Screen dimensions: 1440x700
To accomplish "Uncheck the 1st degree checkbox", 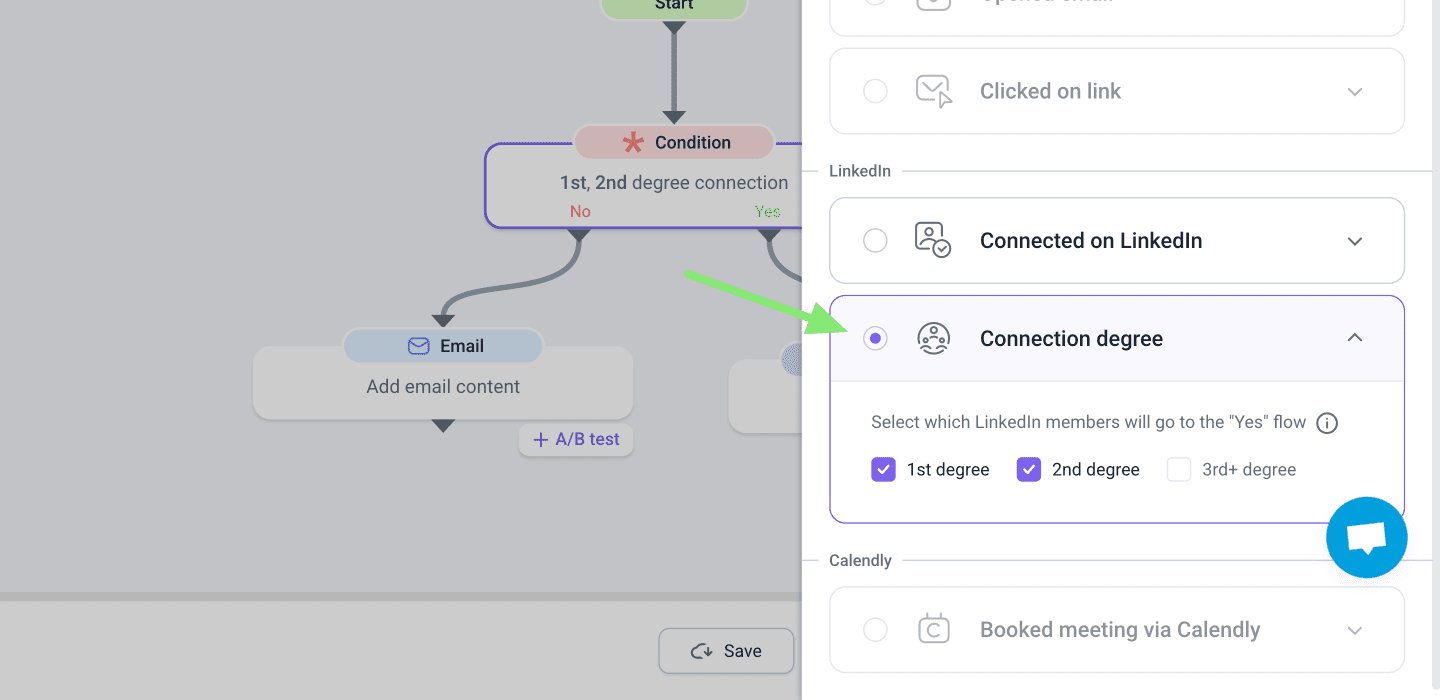I will point(883,470).
